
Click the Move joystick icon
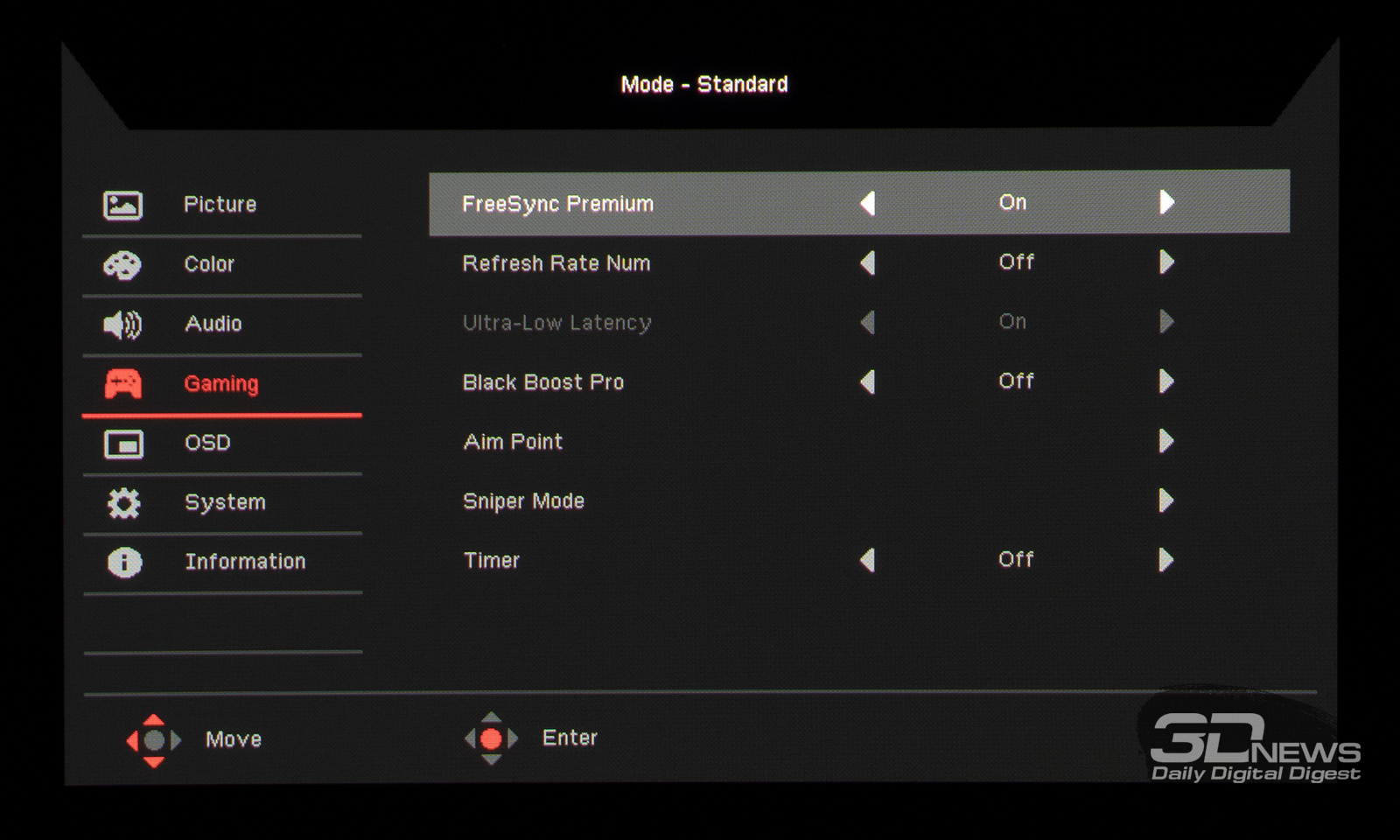(x=154, y=740)
